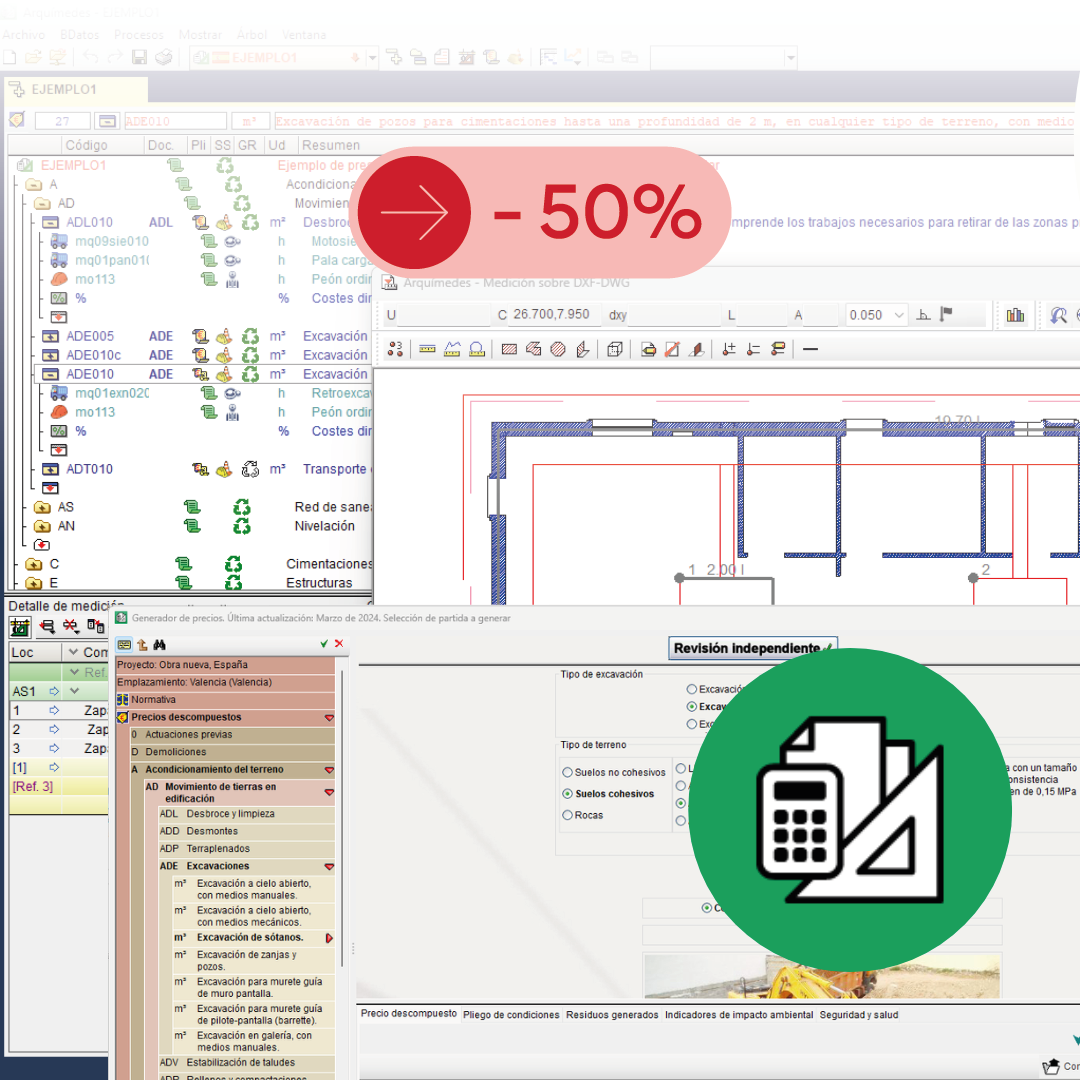Select the Rocas terrain option
Viewport: 1080px width, 1080px height.
(x=568, y=815)
